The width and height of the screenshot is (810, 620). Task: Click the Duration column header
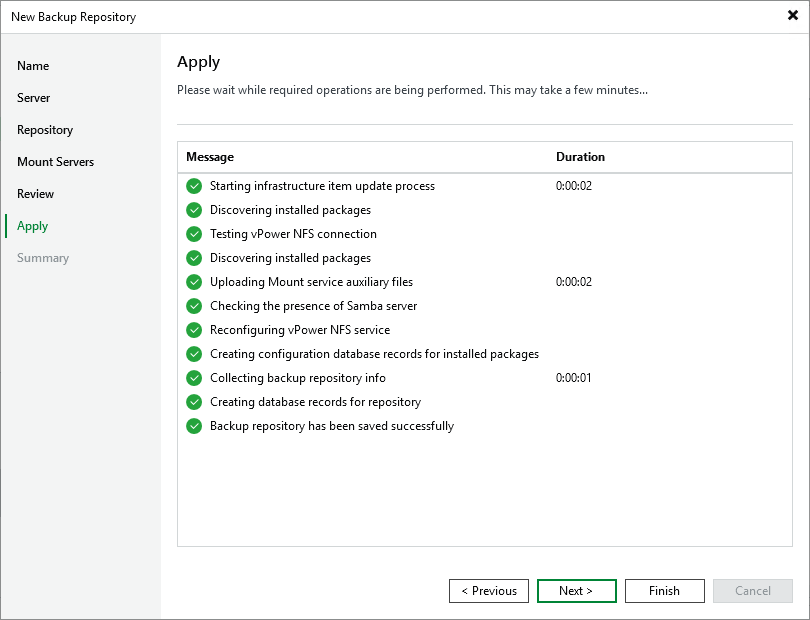tap(580, 157)
